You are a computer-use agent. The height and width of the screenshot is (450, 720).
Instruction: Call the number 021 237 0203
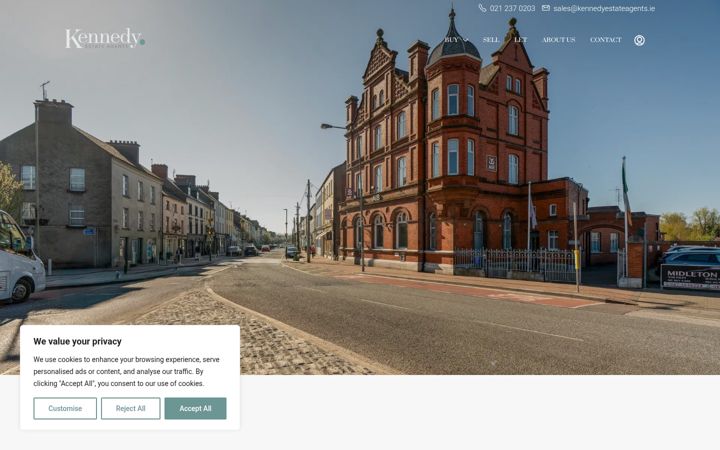pyautogui.click(x=512, y=8)
